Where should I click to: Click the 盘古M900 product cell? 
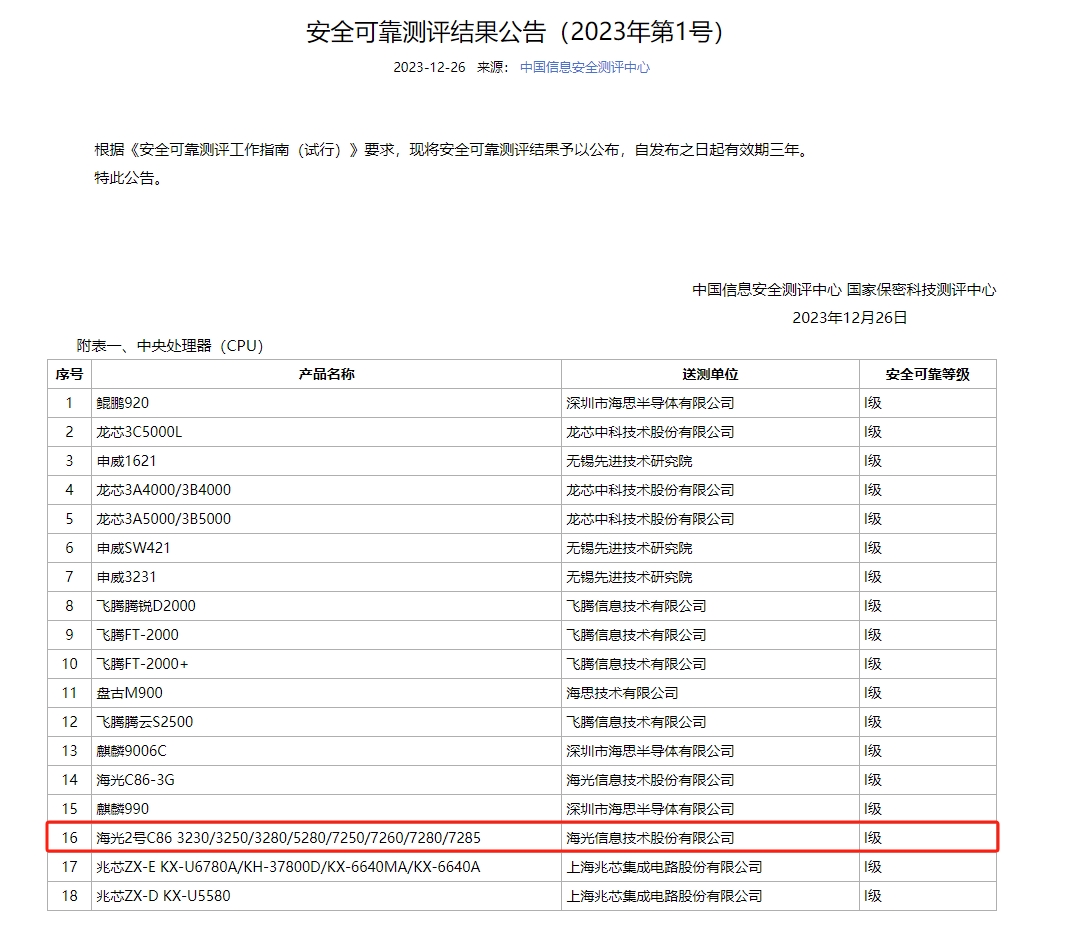click(129, 693)
